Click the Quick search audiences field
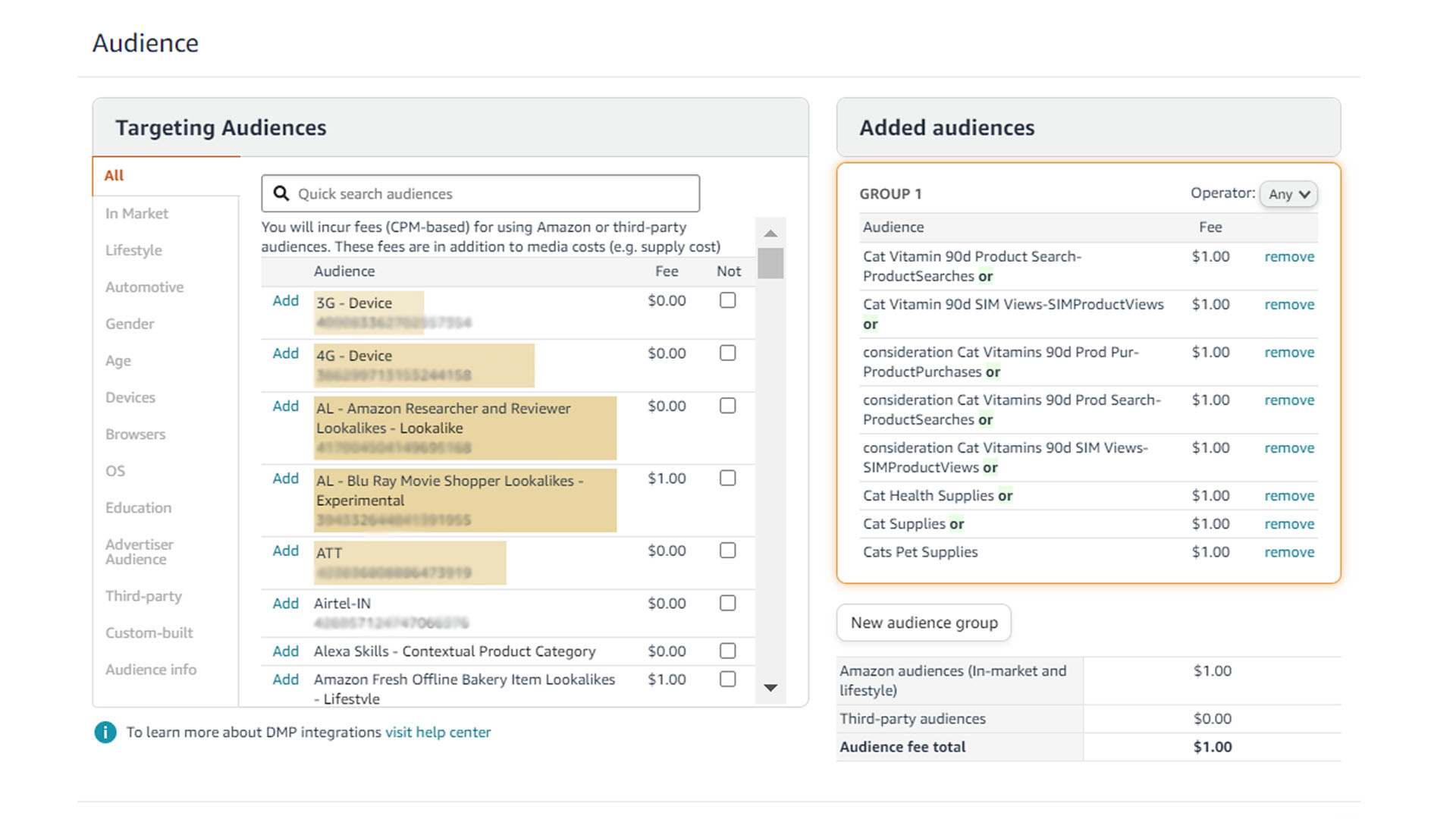The image size is (1456, 819). click(x=479, y=193)
